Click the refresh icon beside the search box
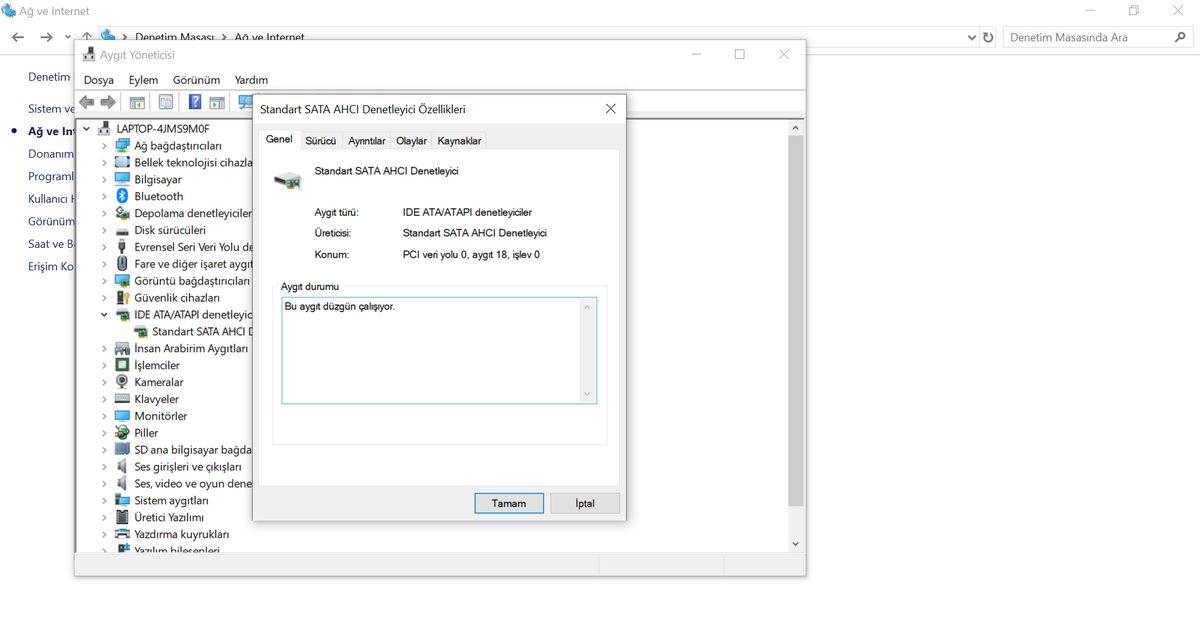This screenshot has height=637, width=1200. (x=988, y=37)
